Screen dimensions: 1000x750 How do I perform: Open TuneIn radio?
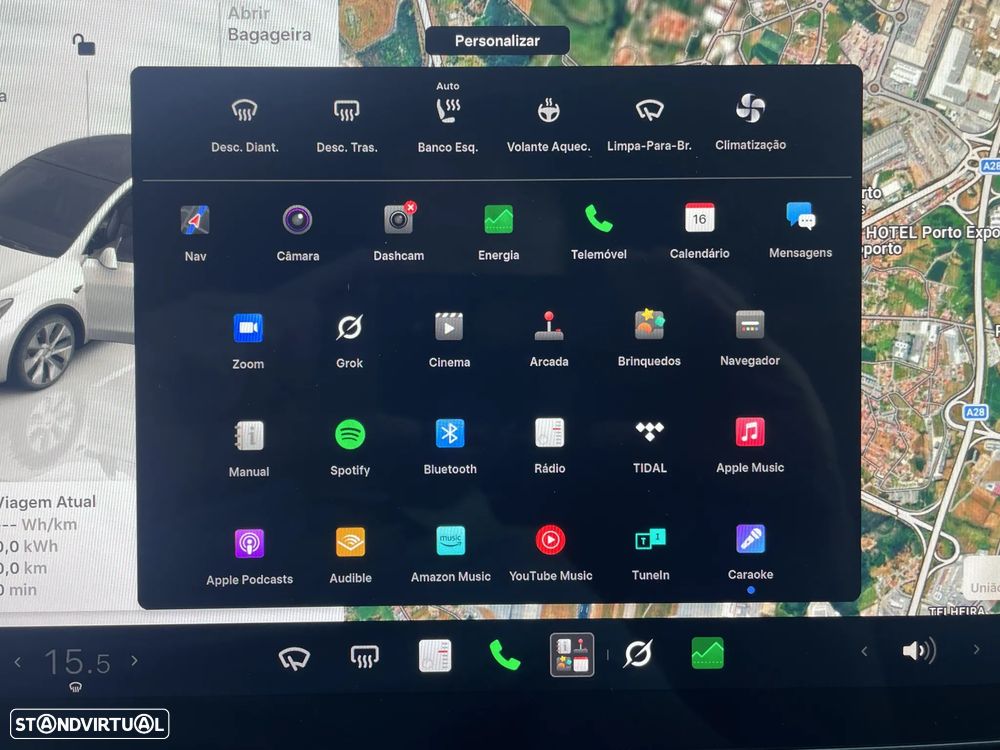(x=651, y=554)
